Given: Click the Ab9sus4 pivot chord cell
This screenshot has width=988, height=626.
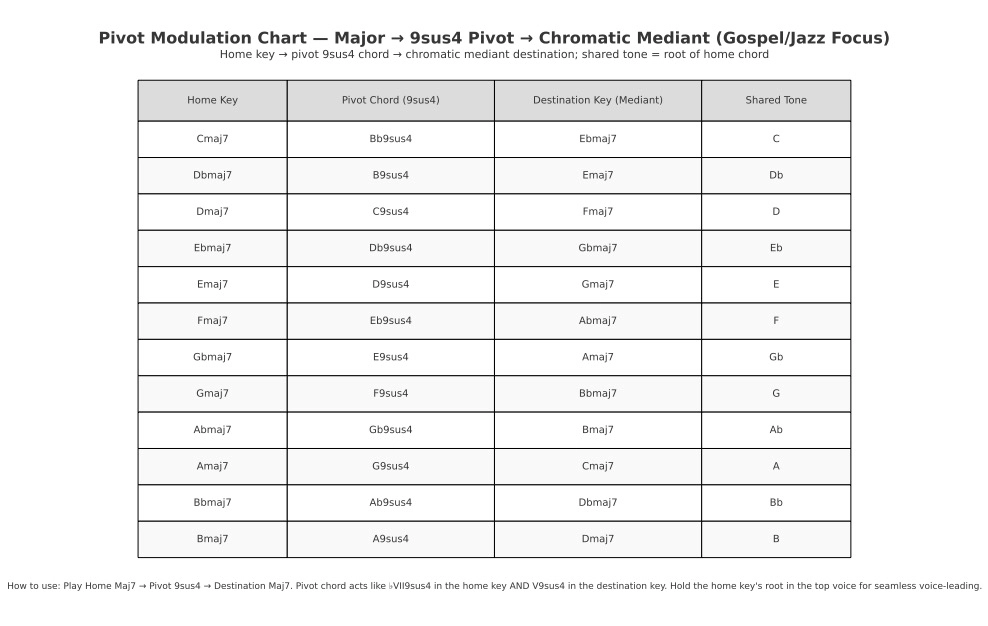Looking at the screenshot, I should (x=390, y=502).
